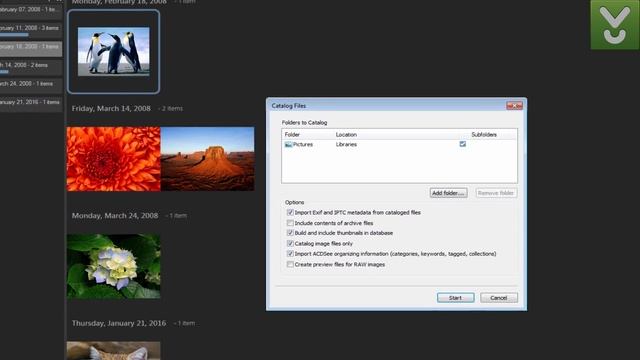Open the red flower thumbnail
The height and width of the screenshot is (360, 640).
pos(113,159)
